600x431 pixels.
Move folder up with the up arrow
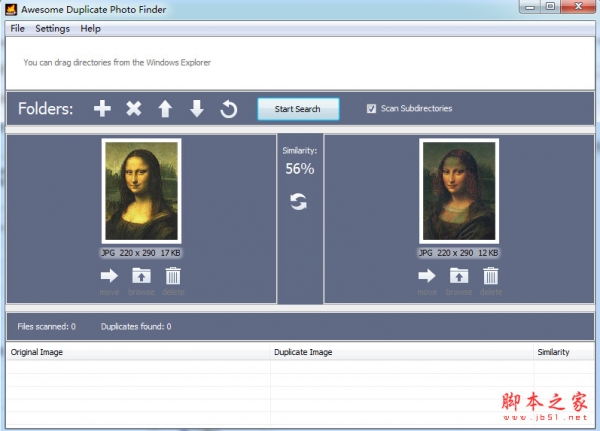[165, 109]
